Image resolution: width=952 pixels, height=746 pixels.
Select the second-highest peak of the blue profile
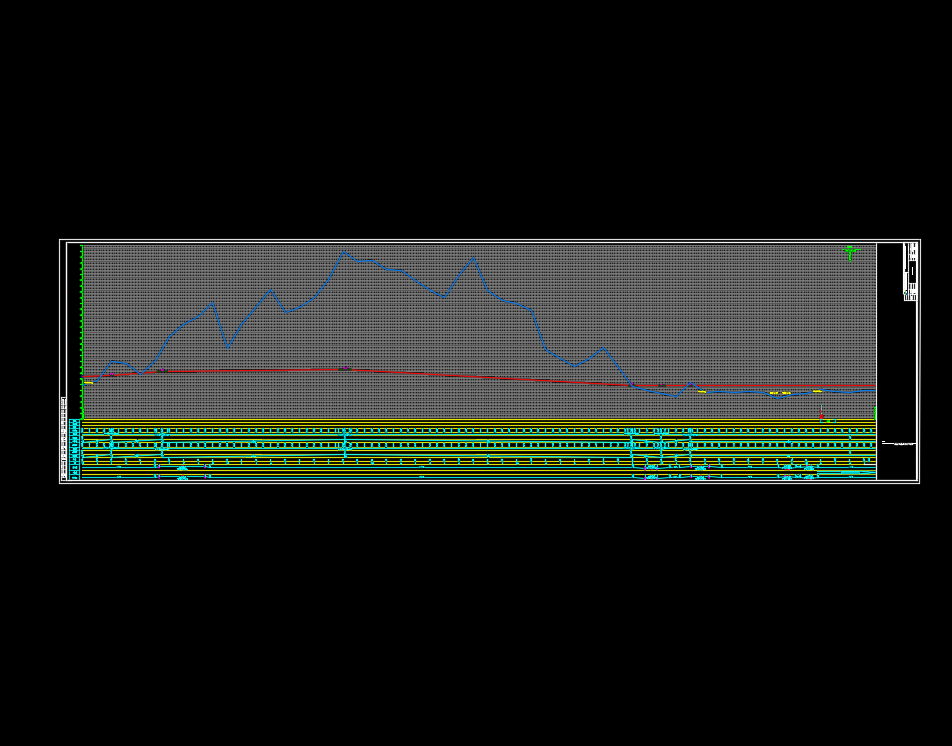pos(472,259)
